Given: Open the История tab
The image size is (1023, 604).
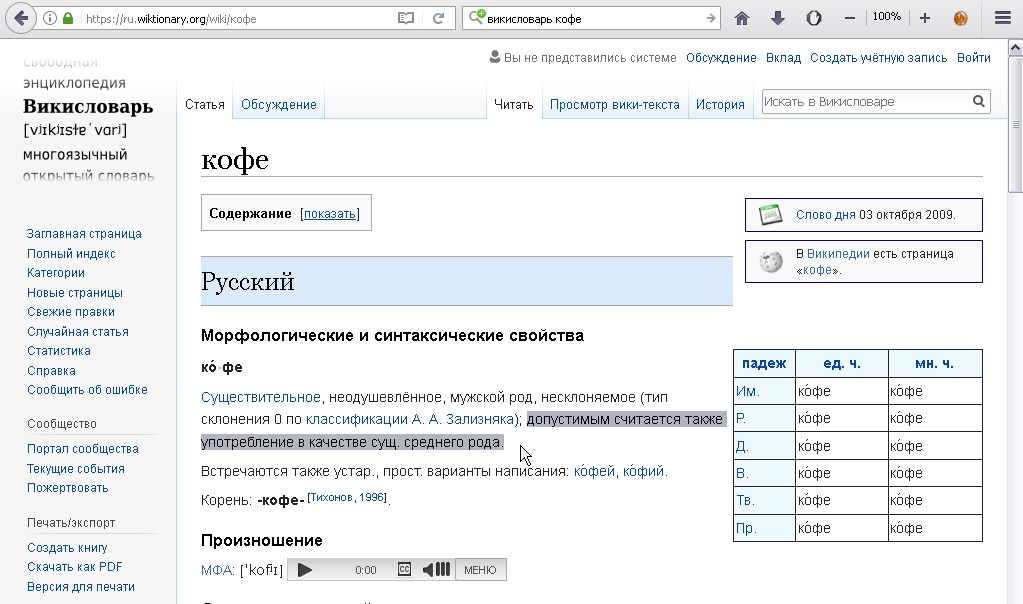Looking at the screenshot, I should (x=720, y=104).
